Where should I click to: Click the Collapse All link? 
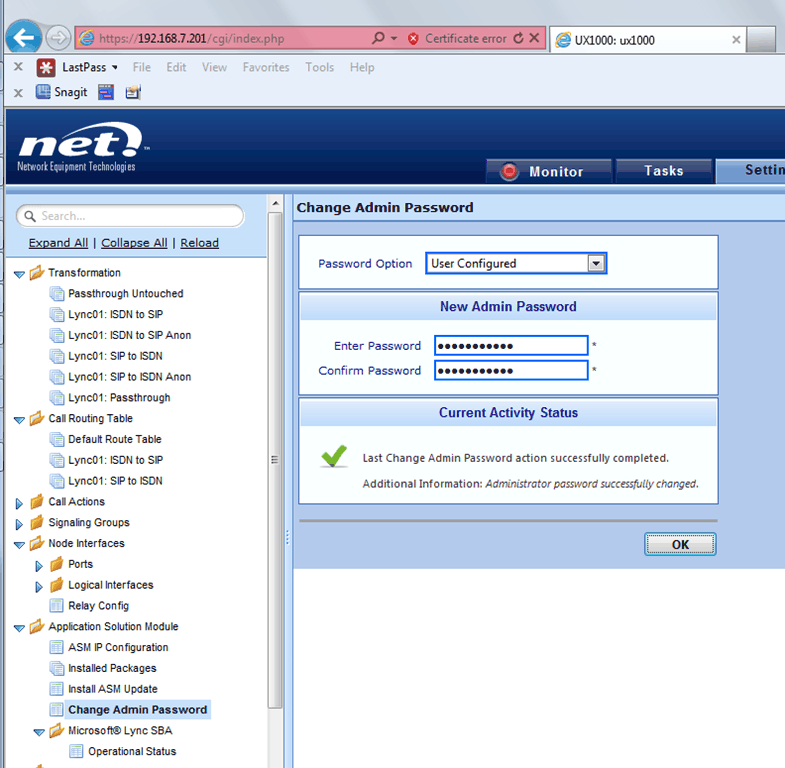click(x=134, y=243)
